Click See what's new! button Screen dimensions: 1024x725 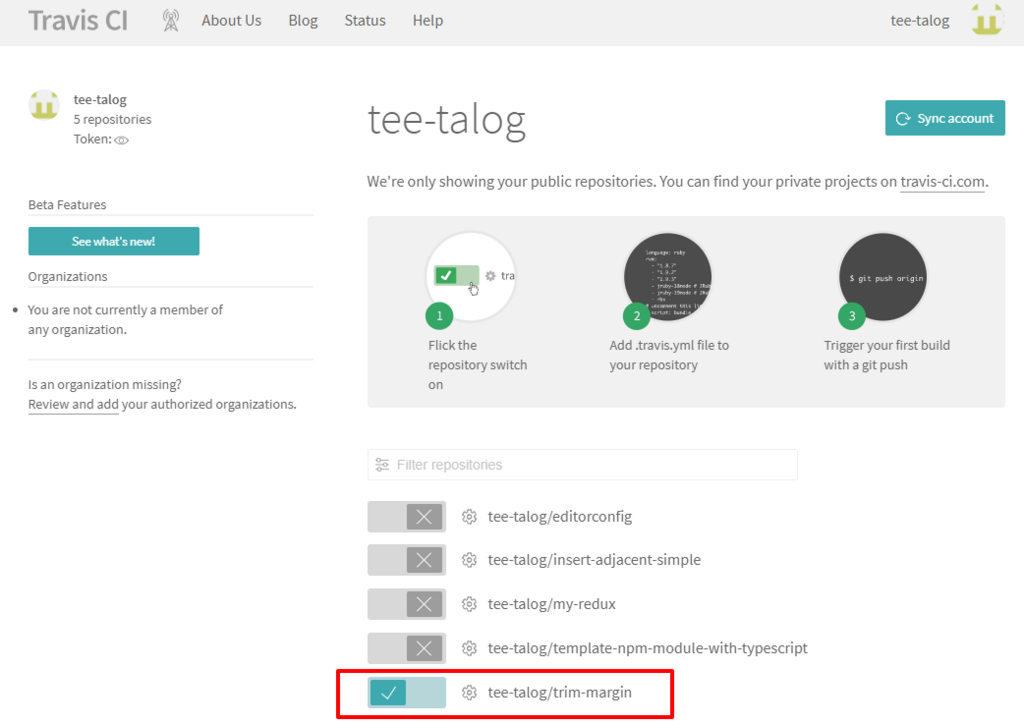pyautogui.click(x=114, y=241)
